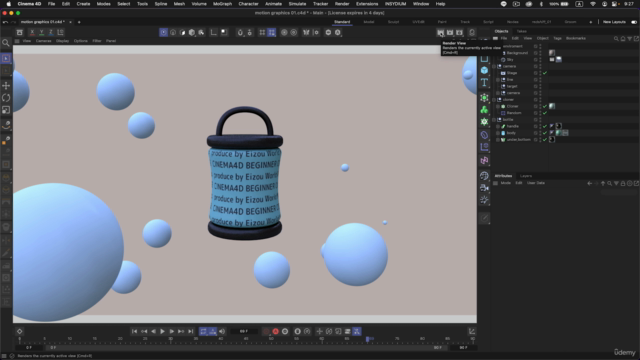
Task: Select the Move tool in left toolbar
Action: [x=6, y=85]
